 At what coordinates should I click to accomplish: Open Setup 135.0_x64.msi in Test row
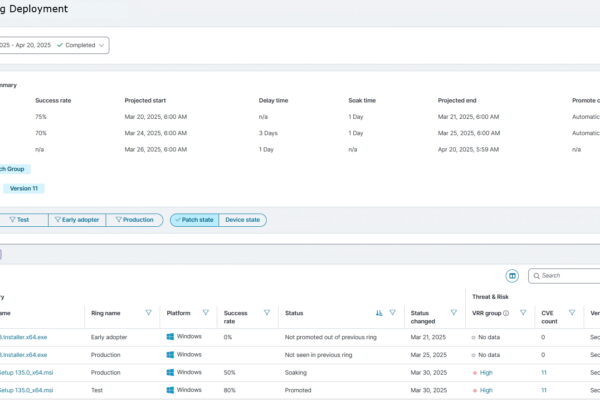tap(26, 390)
